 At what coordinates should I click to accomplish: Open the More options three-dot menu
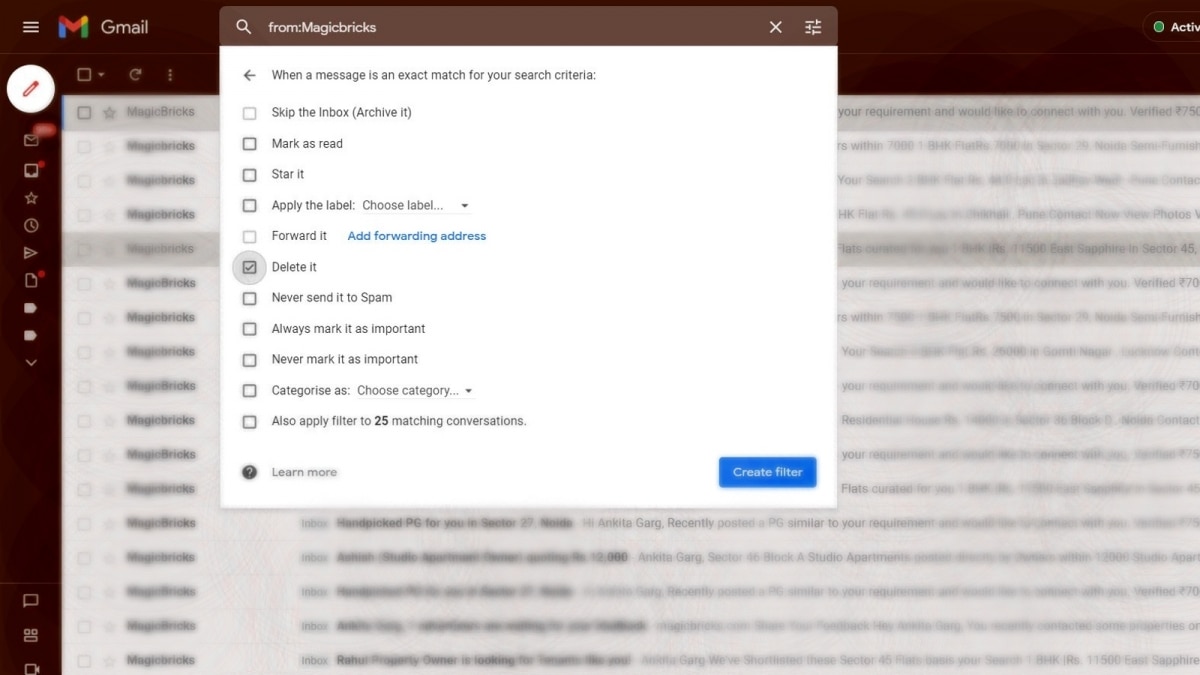click(x=170, y=75)
